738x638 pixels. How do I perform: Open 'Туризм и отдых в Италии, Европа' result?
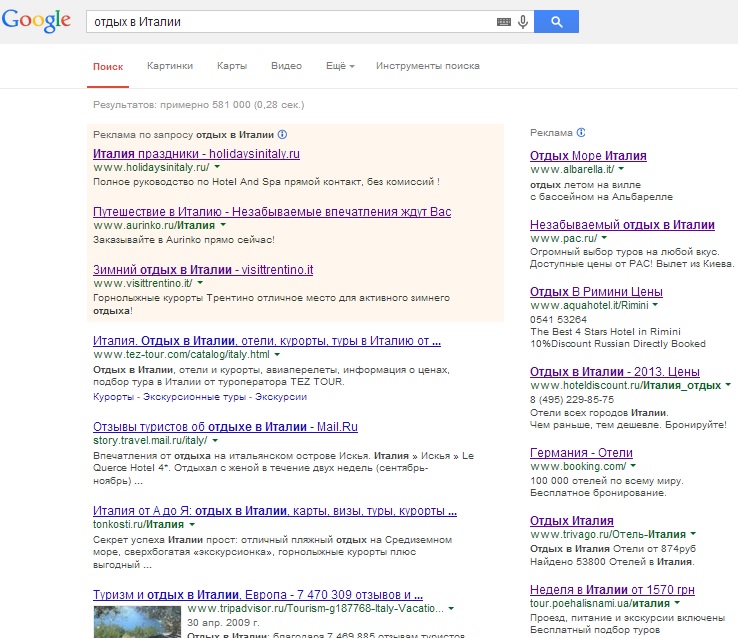click(x=258, y=595)
